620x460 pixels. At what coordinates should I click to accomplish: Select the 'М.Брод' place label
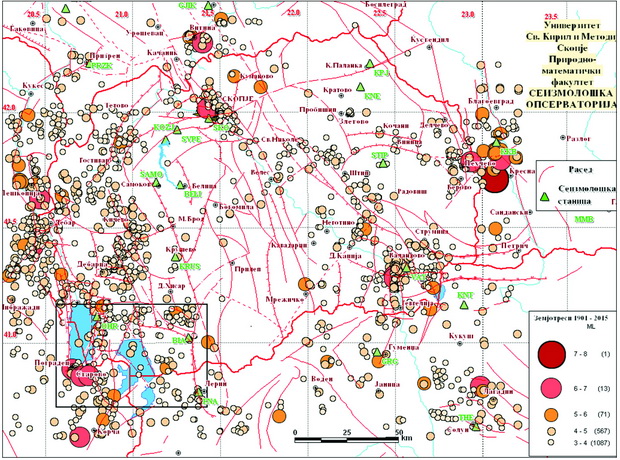[191, 218]
